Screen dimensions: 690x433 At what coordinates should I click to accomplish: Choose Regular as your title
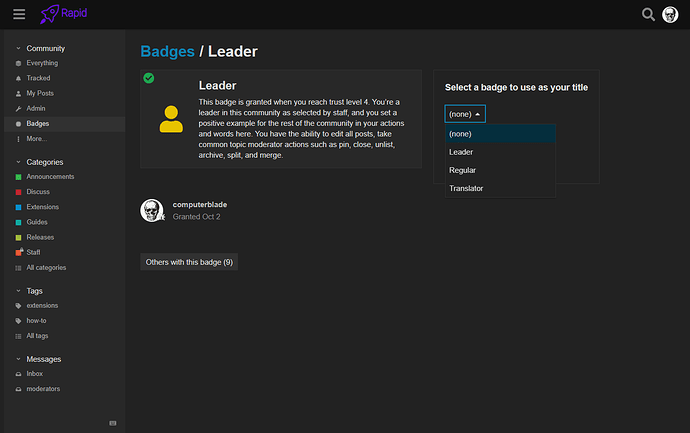500,170
